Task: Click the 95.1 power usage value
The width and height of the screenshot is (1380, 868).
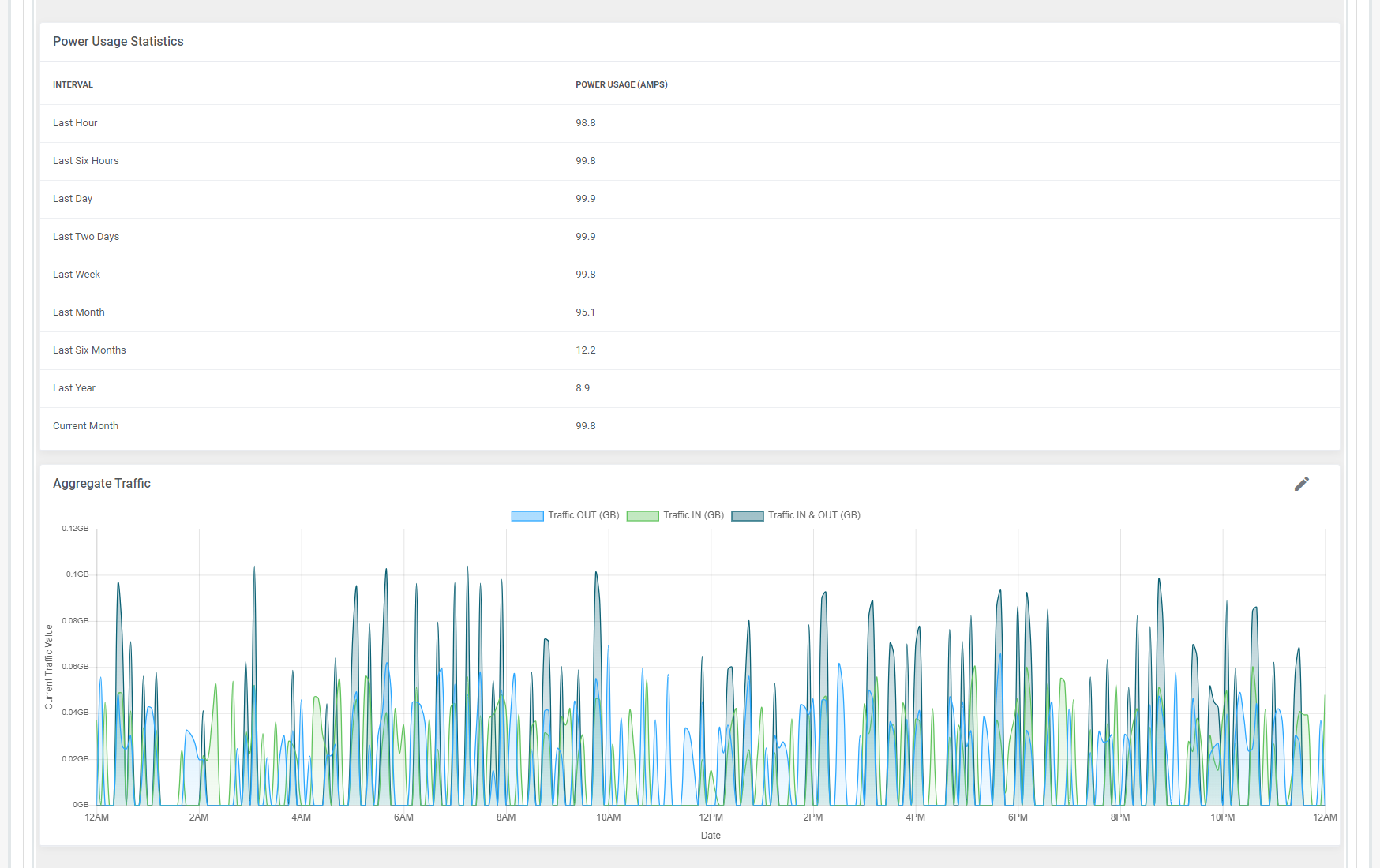Action: pyautogui.click(x=585, y=312)
